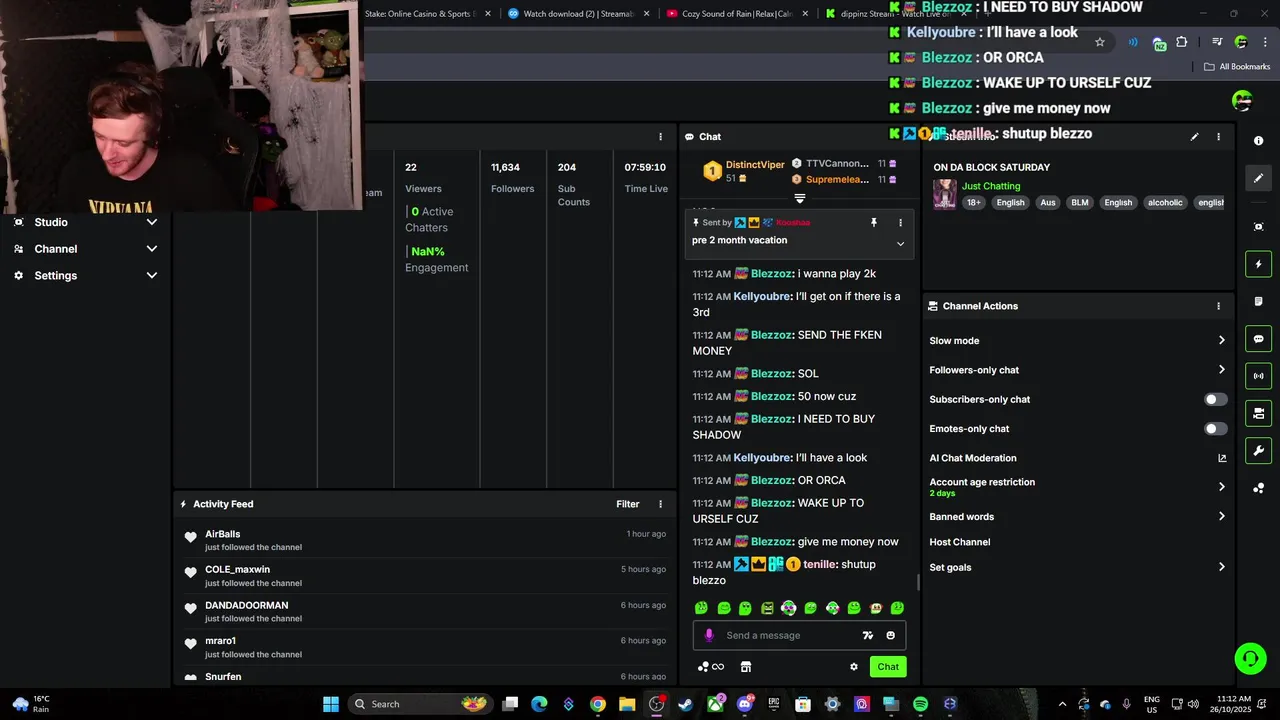Switch to Cozy Sound of Rain tab
The height and width of the screenshot is (720, 1280).
[x=736, y=14]
